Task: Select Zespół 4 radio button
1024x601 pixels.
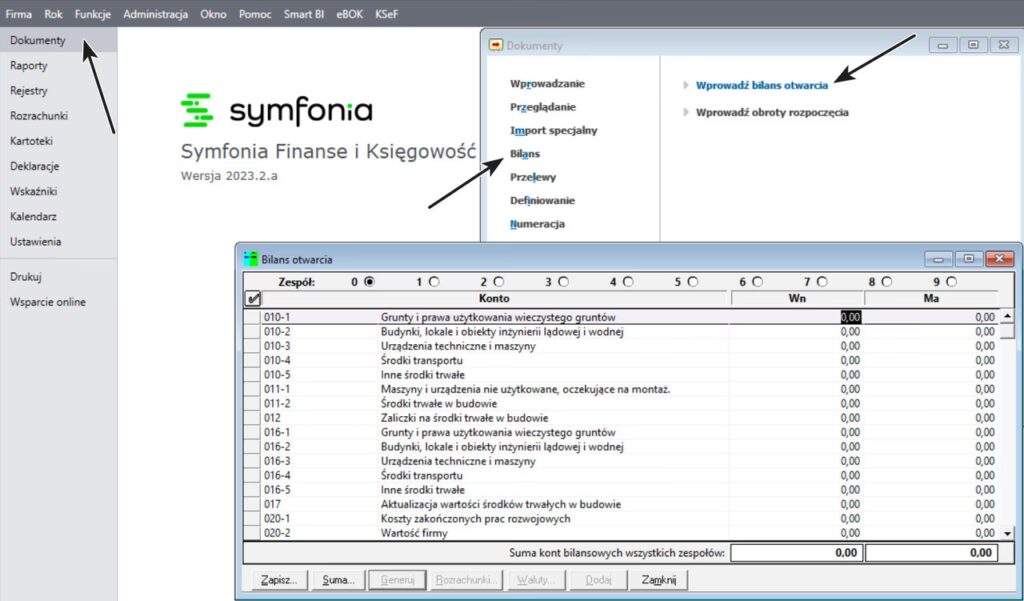Action: click(628, 282)
